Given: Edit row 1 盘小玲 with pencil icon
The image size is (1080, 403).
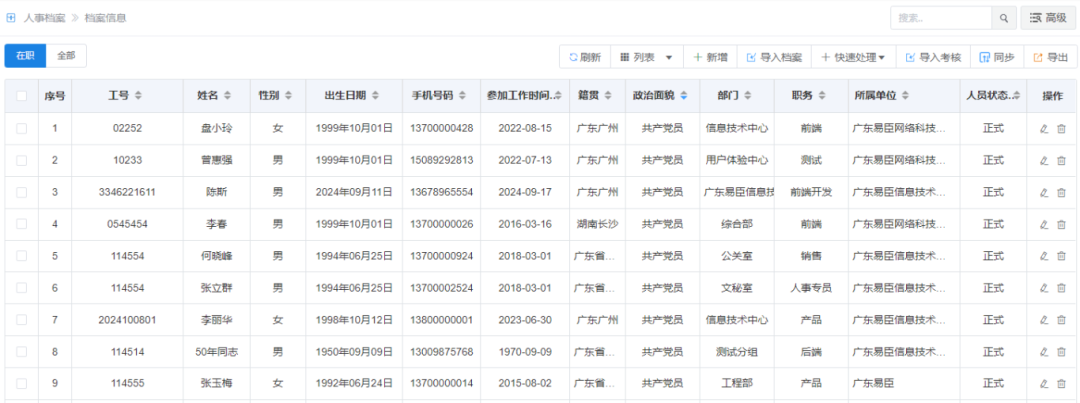Looking at the screenshot, I should click(1043, 129).
